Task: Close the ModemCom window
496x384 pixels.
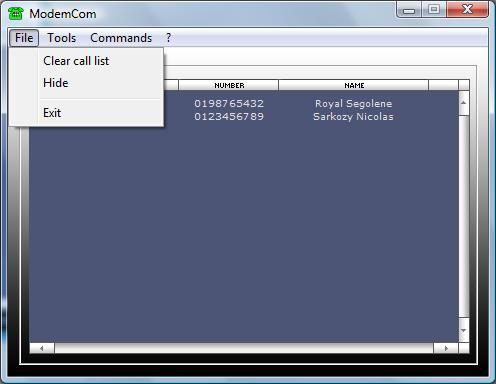Action: tap(467, 9)
